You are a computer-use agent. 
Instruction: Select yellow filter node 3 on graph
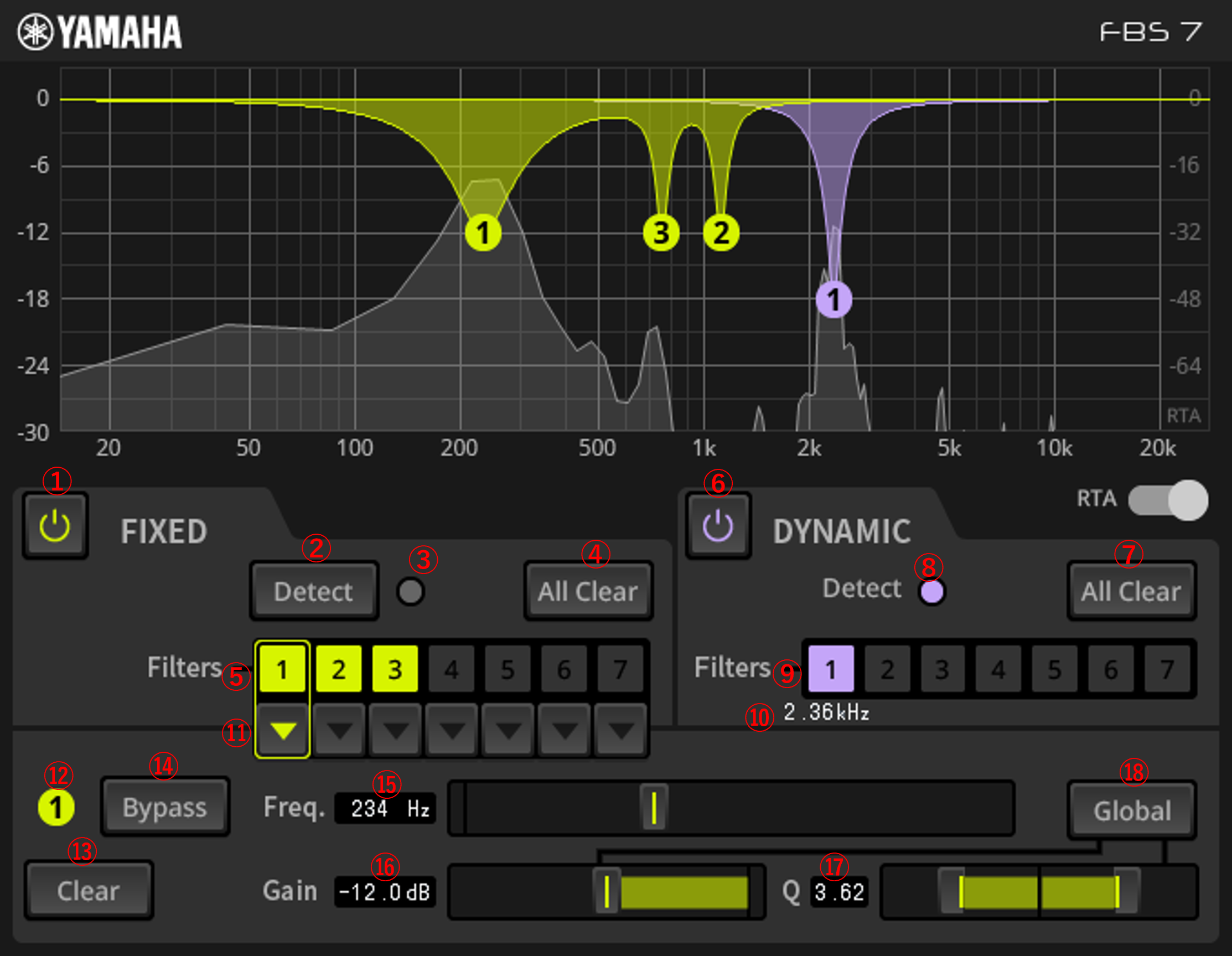tap(661, 232)
